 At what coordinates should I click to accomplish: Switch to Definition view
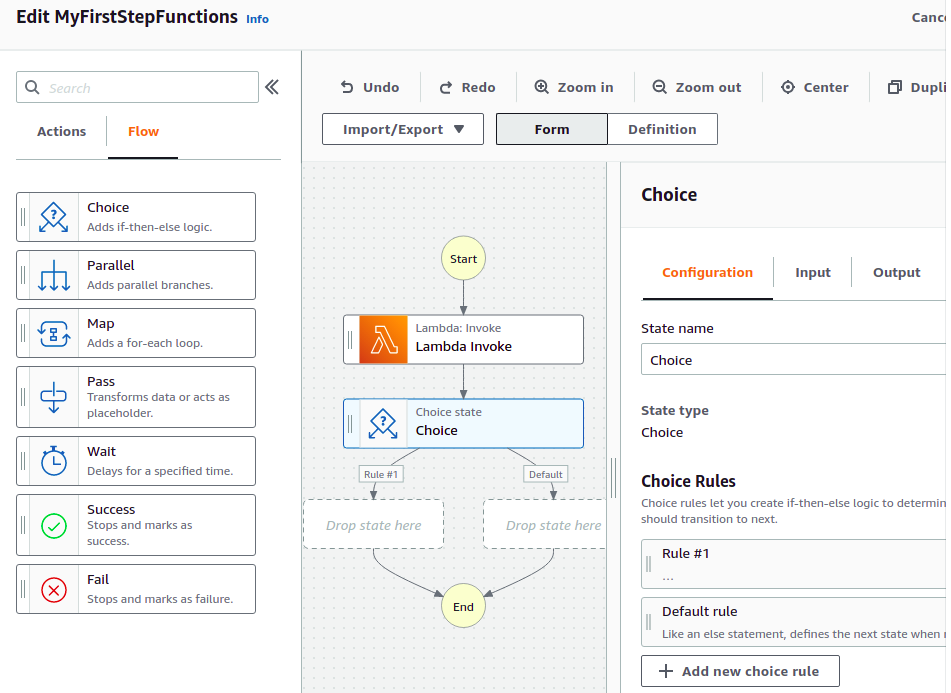coord(662,129)
